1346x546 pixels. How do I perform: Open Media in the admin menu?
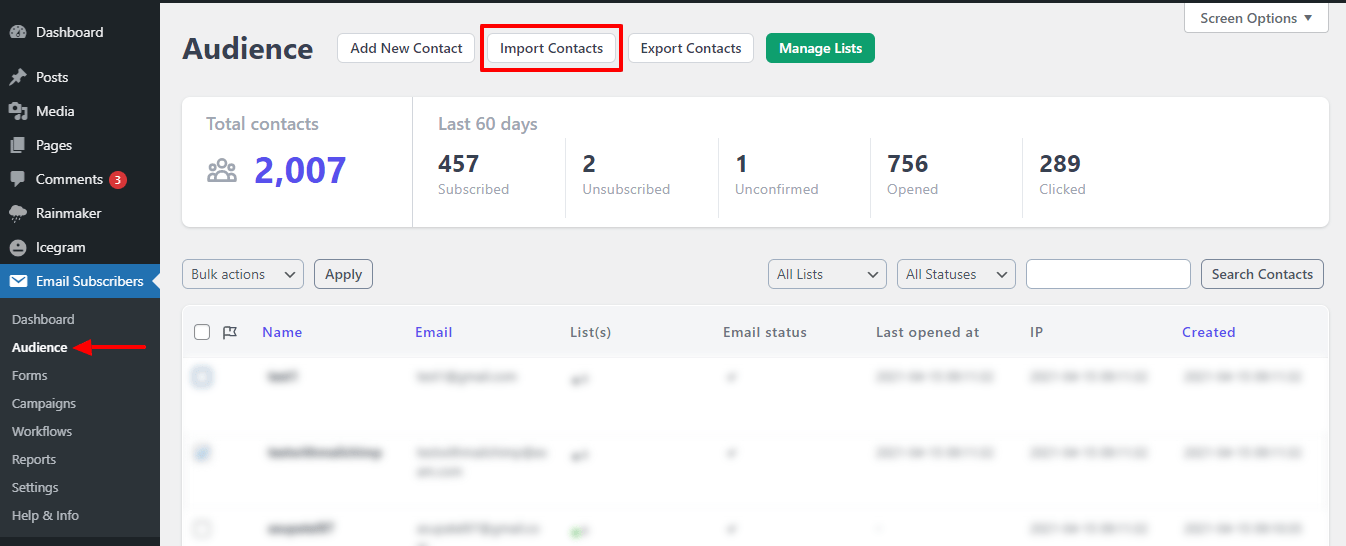point(55,111)
